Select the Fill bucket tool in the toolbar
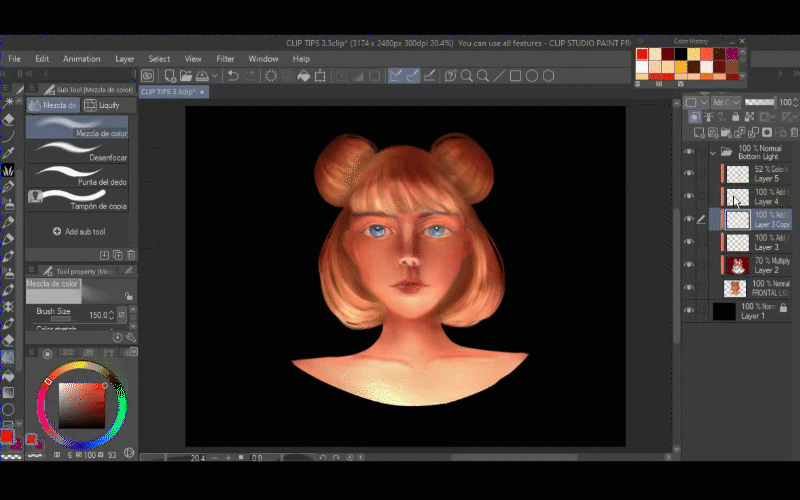This screenshot has width=800, height=500. tap(8, 375)
